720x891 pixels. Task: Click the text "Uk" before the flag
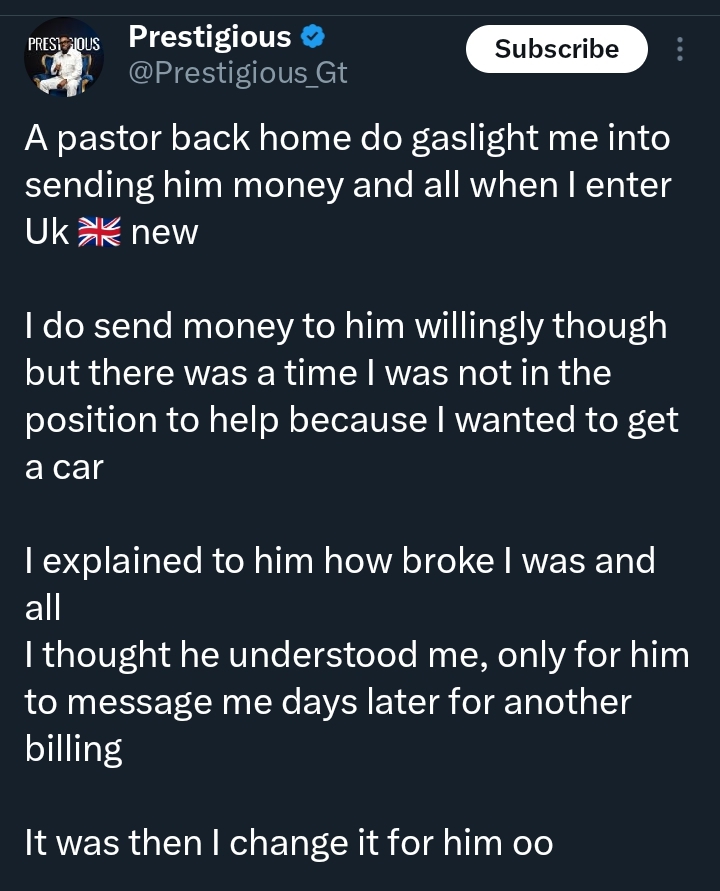[x=47, y=233]
